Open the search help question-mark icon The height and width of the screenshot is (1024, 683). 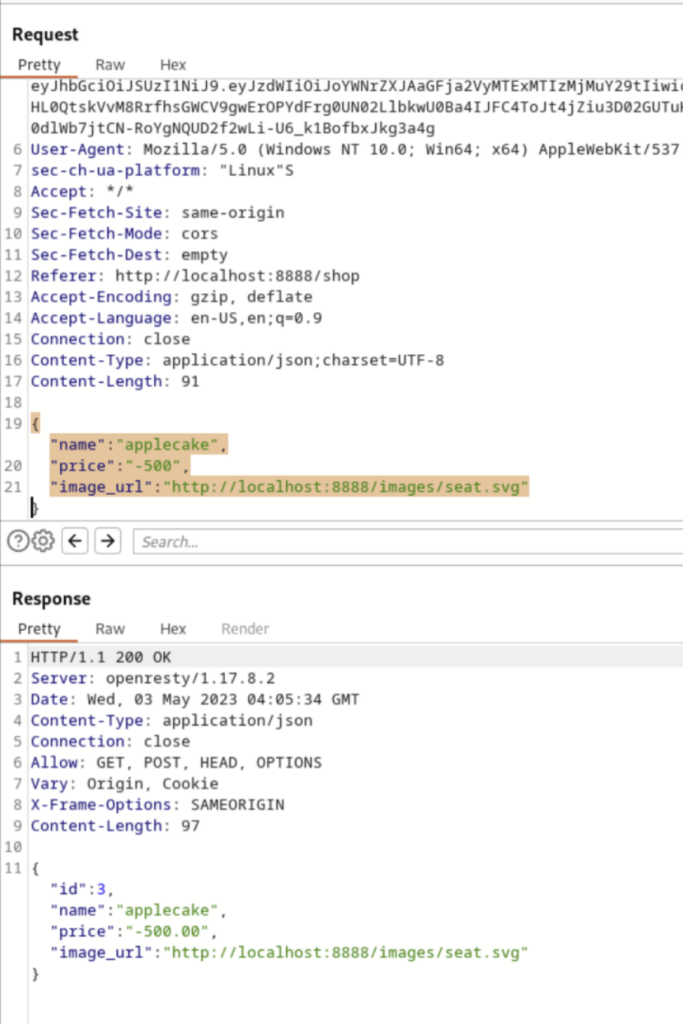click(18, 541)
